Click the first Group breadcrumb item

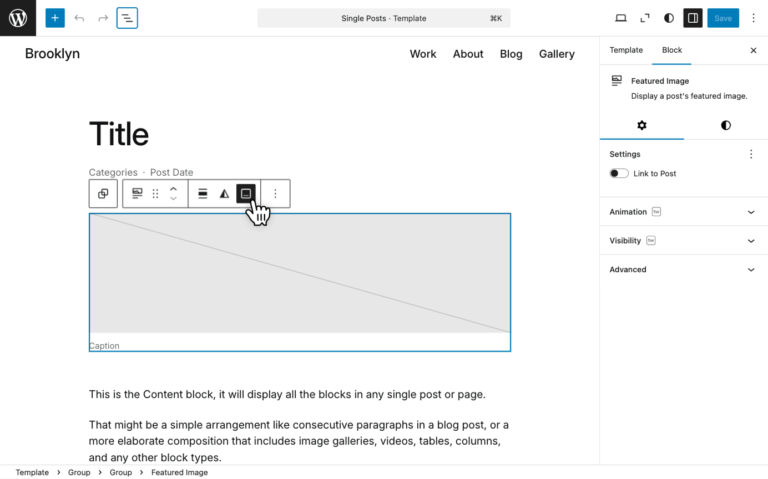point(79,472)
